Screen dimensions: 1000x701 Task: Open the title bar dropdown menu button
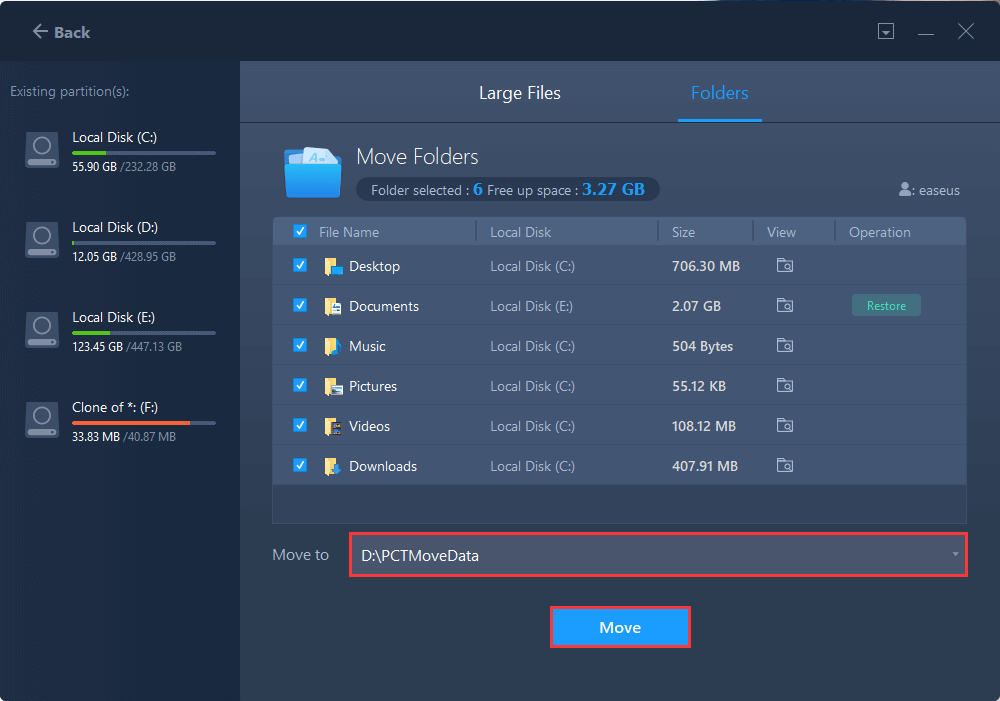[x=885, y=32]
